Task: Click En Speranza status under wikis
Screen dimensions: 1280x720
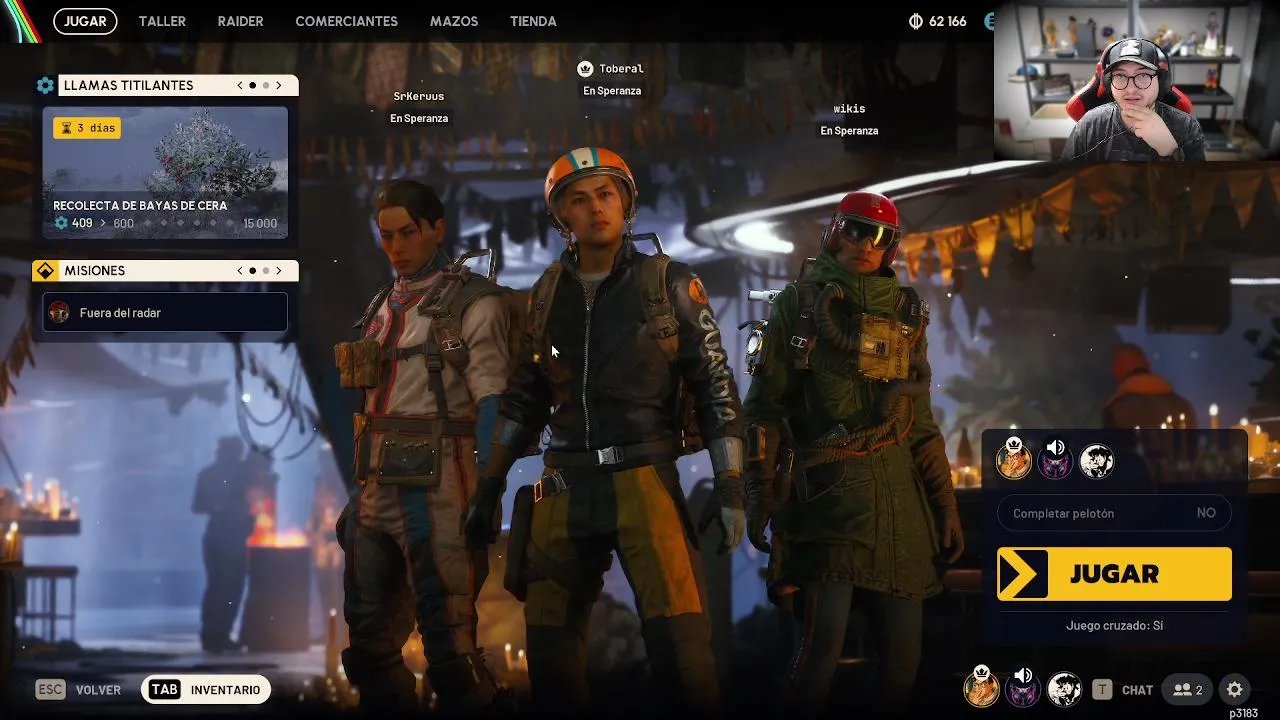Action: tap(849, 131)
